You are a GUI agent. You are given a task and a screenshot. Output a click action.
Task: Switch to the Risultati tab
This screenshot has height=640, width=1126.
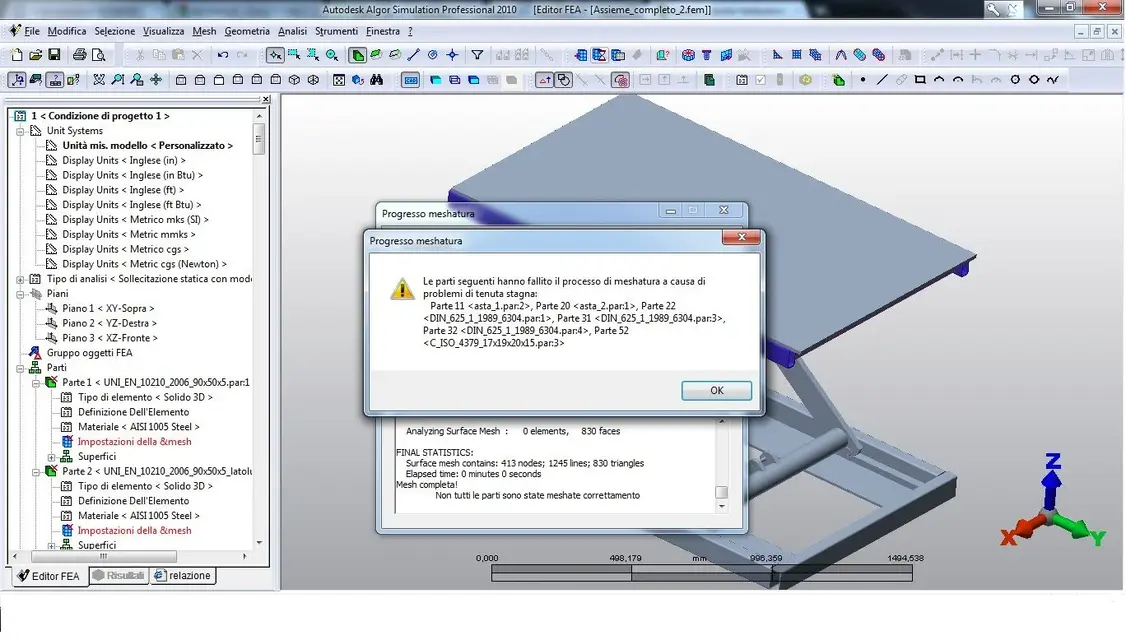point(118,575)
